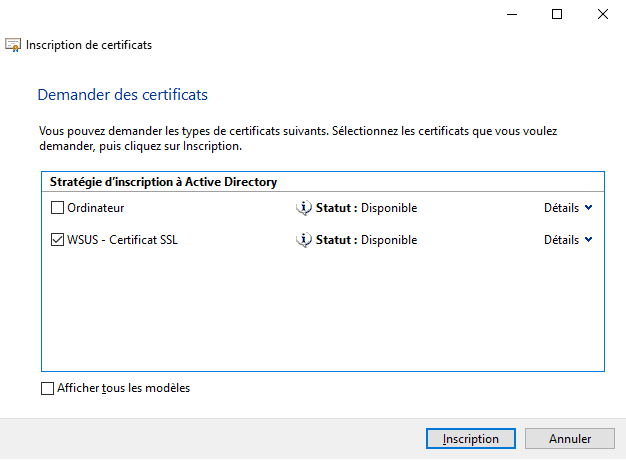Click Statut : Disponible for Ordinateur
Screen dimensions: 626x460
click(366, 208)
